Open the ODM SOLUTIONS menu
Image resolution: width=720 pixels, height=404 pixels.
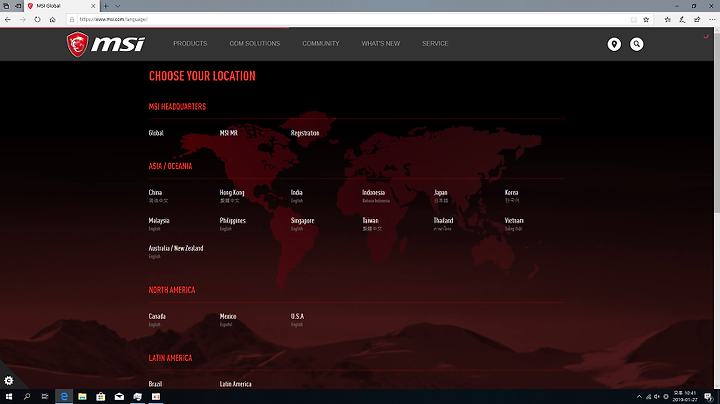click(255, 44)
